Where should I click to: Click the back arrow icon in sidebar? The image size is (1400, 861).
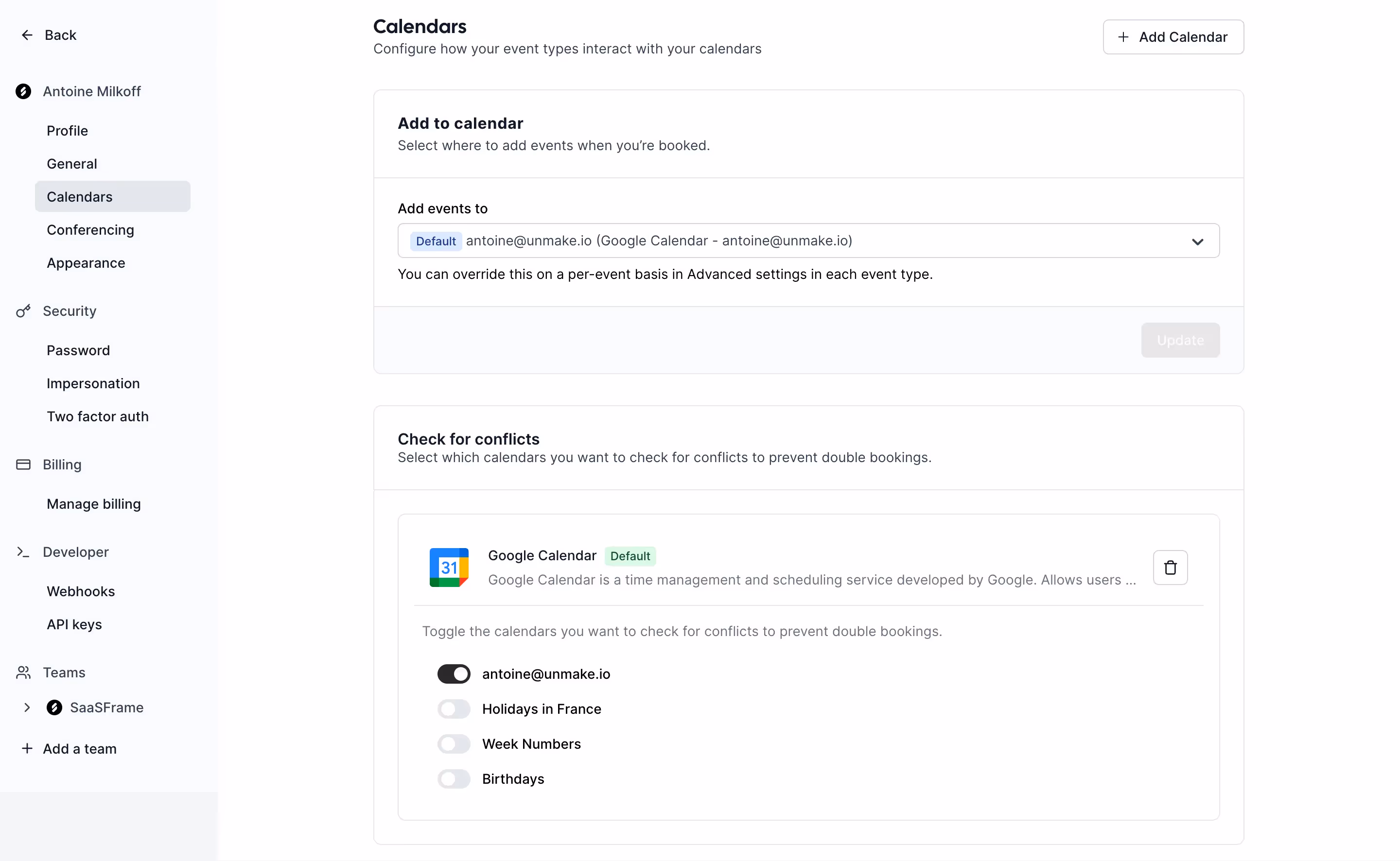pyautogui.click(x=27, y=34)
